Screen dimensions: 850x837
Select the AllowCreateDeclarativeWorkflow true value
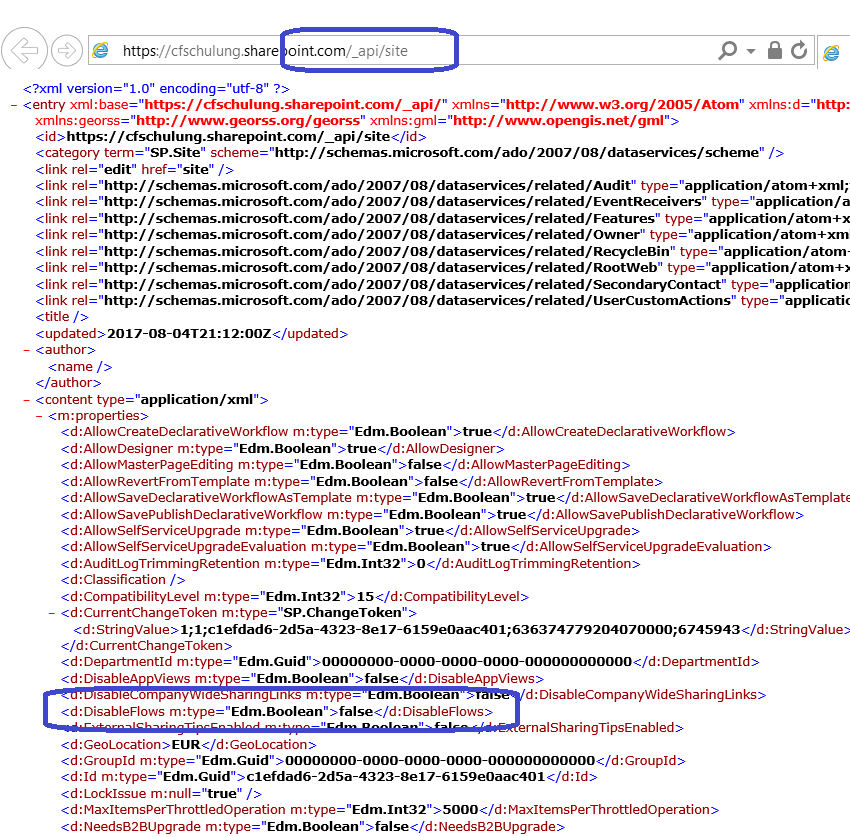[477, 432]
